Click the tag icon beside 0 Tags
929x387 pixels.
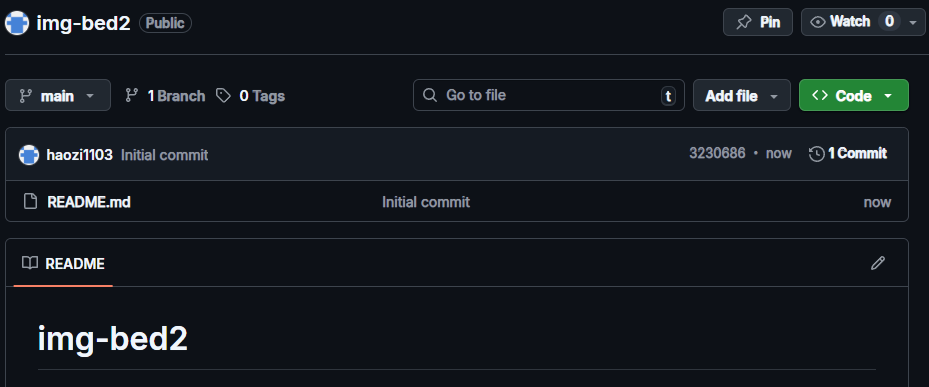coord(223,95)
